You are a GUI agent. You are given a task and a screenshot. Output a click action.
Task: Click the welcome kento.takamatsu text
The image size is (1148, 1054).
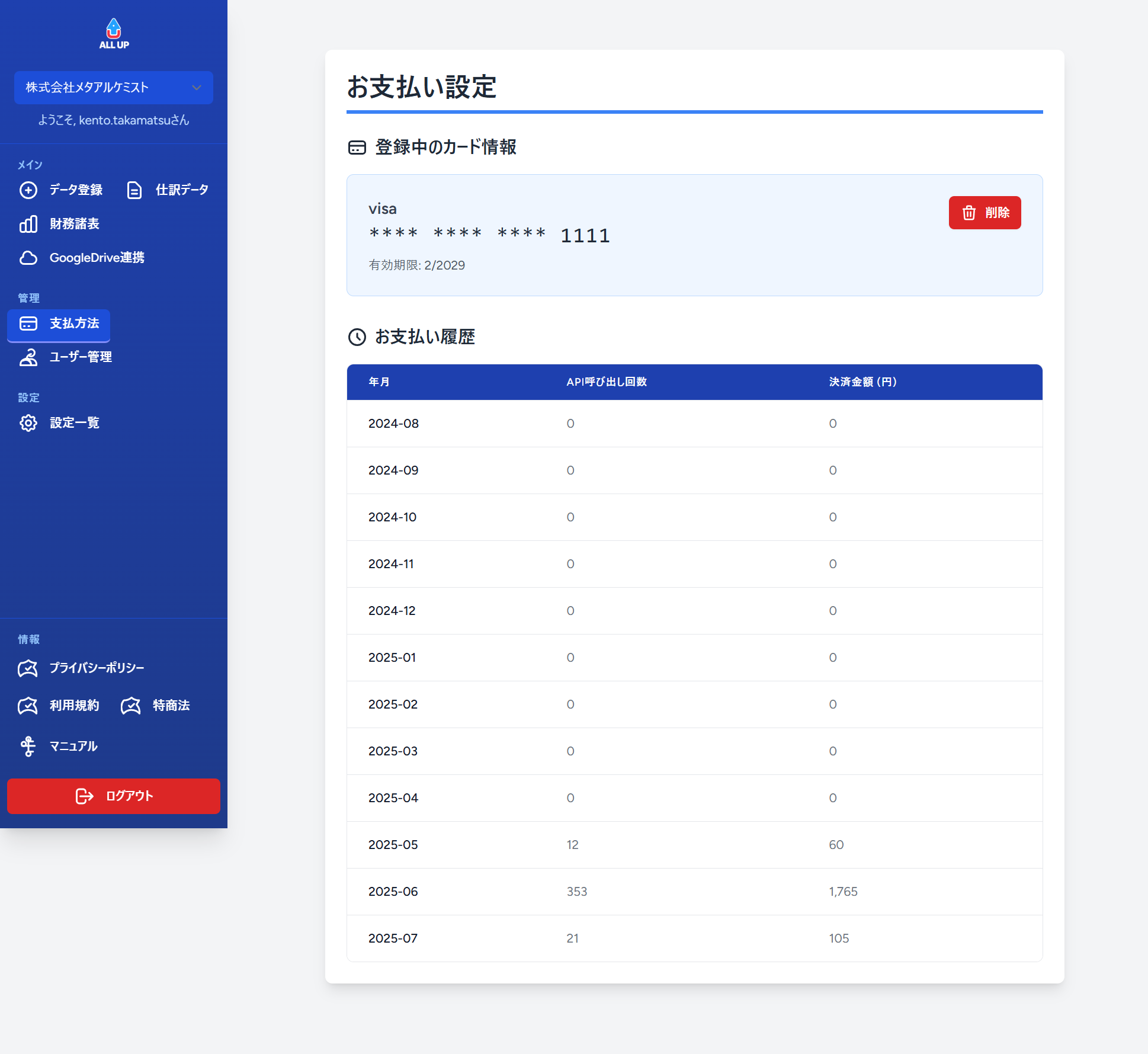pos(114,120)
